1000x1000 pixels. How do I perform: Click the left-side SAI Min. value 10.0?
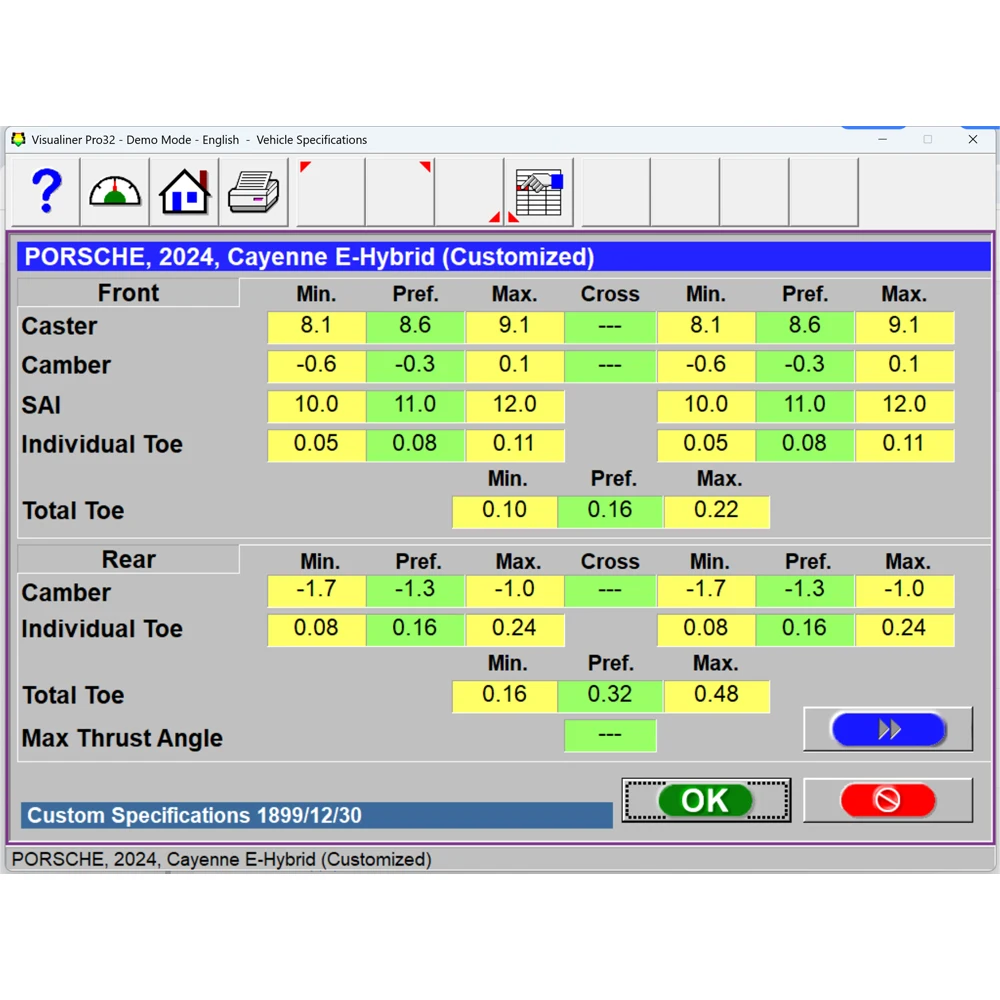[316, 406]
